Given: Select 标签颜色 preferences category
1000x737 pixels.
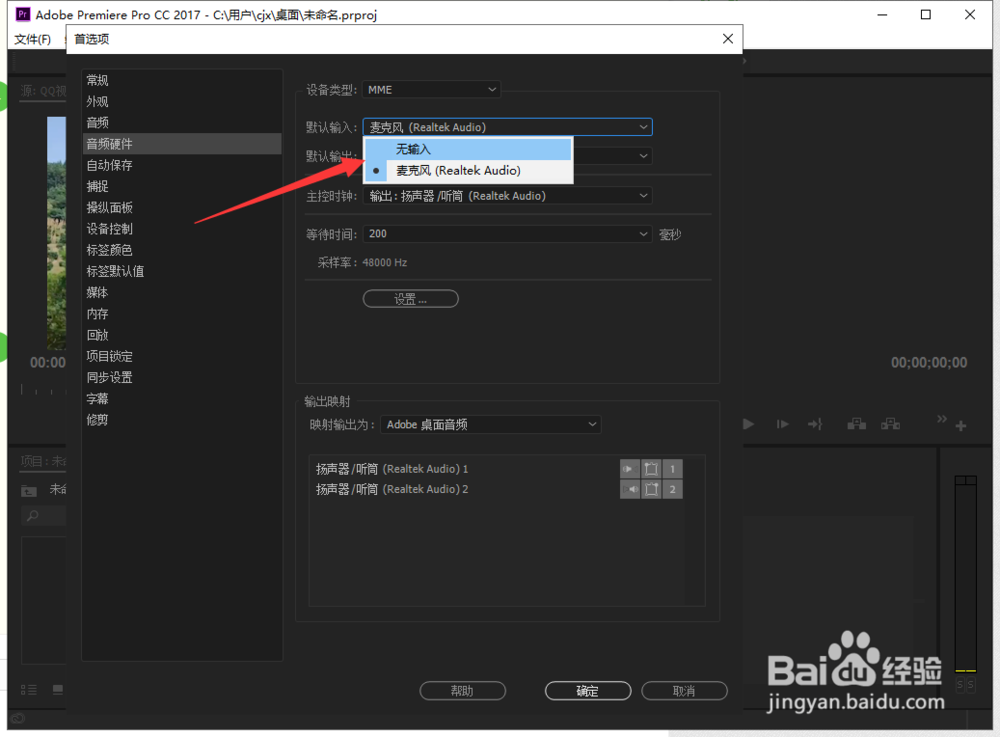Looking at the screenshot, I should tap(182, 250).
